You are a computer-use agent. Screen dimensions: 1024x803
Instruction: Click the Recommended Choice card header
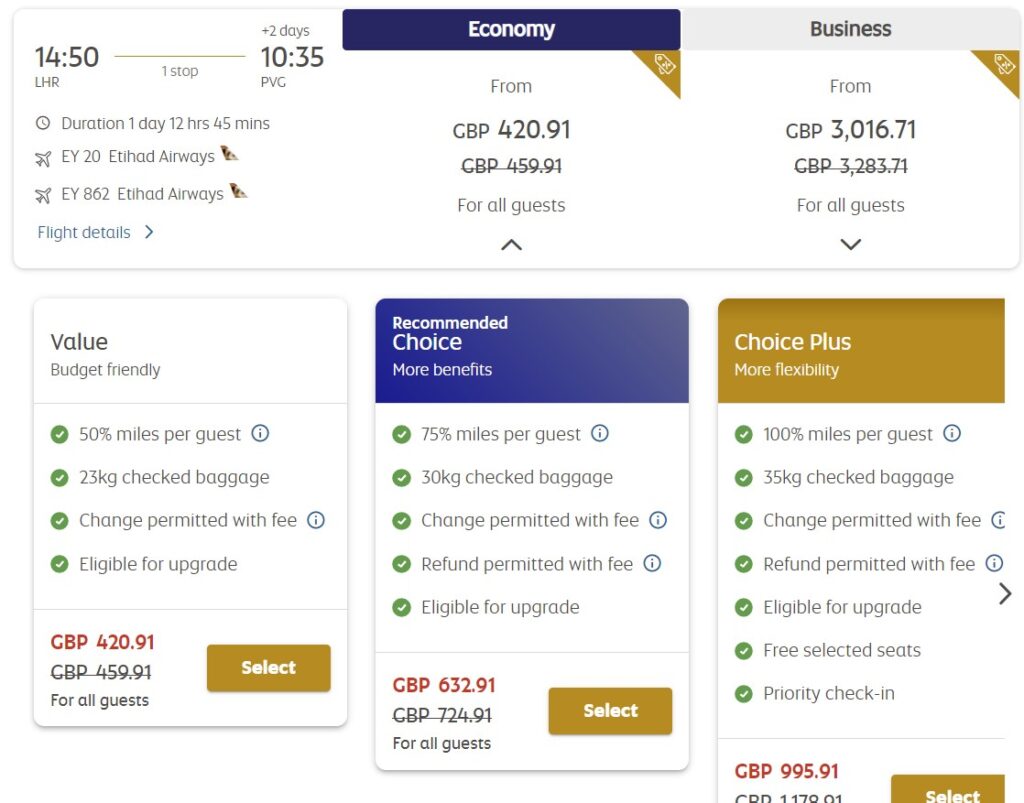(532, 351)
